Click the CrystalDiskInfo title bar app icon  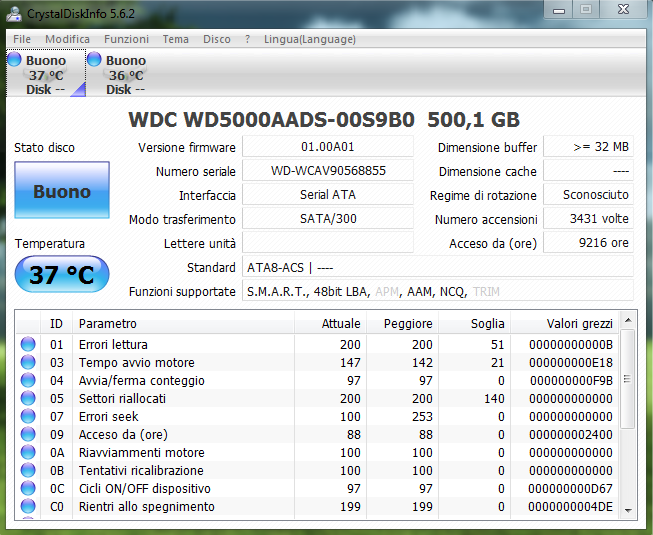click(x=13, y=13)
